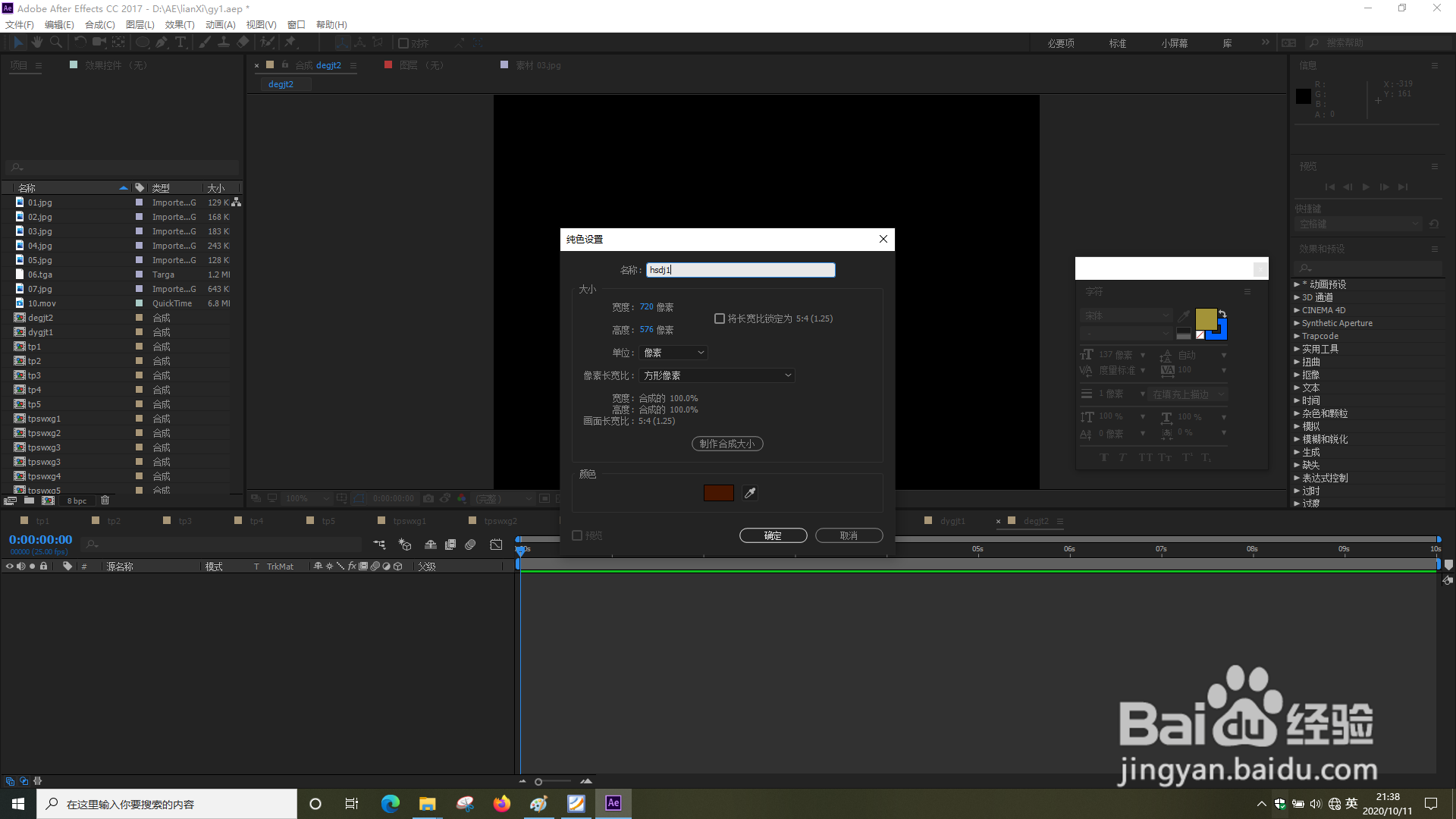The image size is (1456, 819).
Task: Create a new folder in the project panel
Action: click(x=29, y=500)
